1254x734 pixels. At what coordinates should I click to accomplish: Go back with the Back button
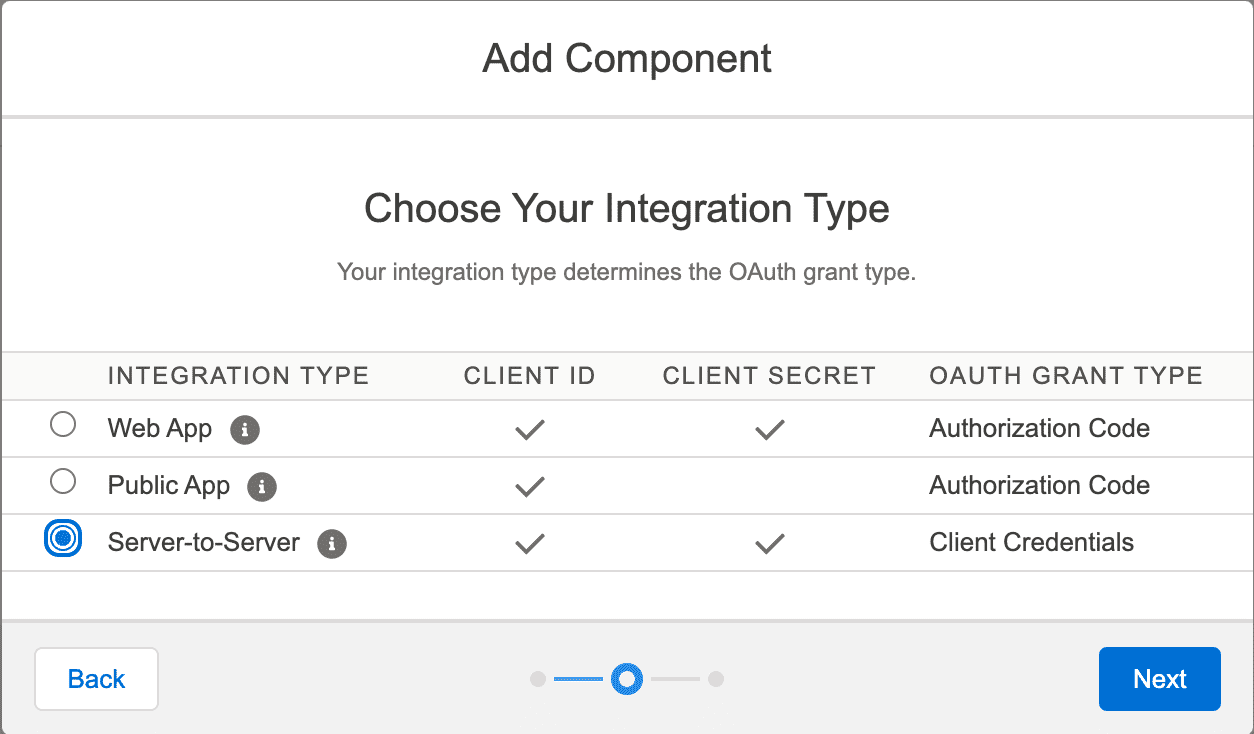click(97, 679)
